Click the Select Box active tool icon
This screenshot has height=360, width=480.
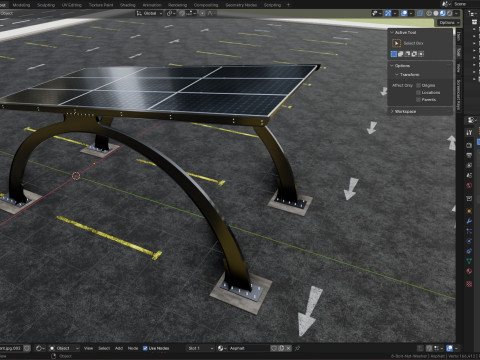click(x=396, y=43)
